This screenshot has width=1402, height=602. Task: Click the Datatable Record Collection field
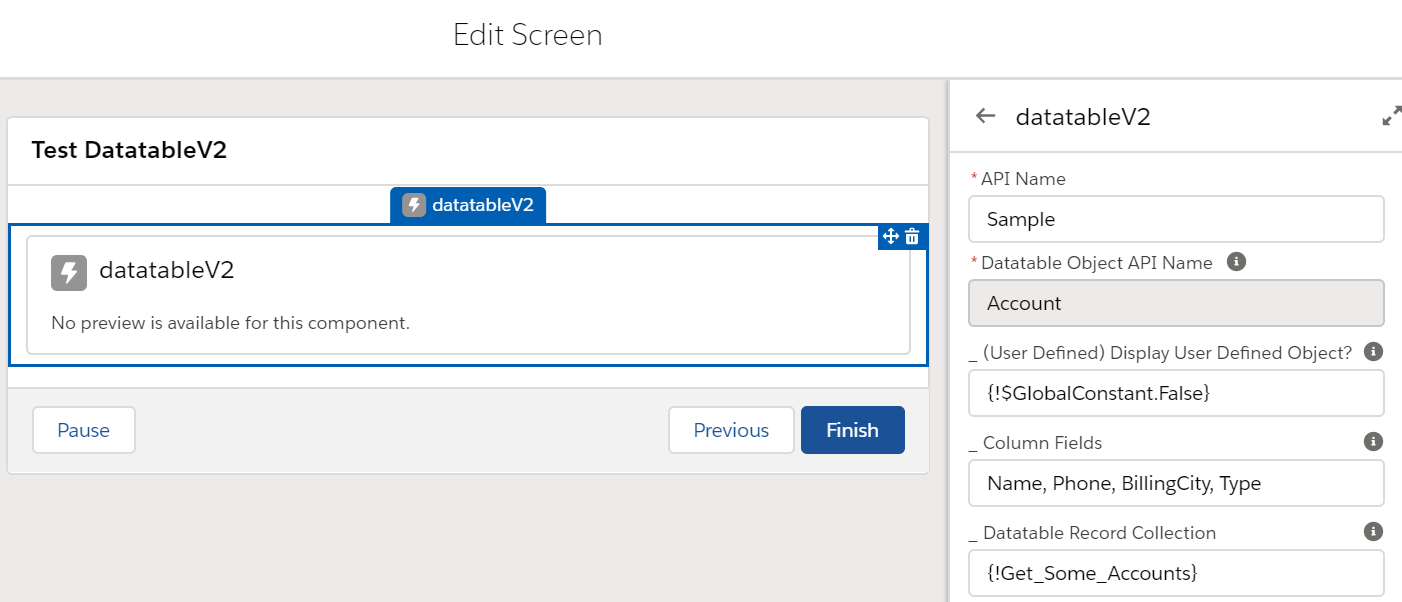1176,573
